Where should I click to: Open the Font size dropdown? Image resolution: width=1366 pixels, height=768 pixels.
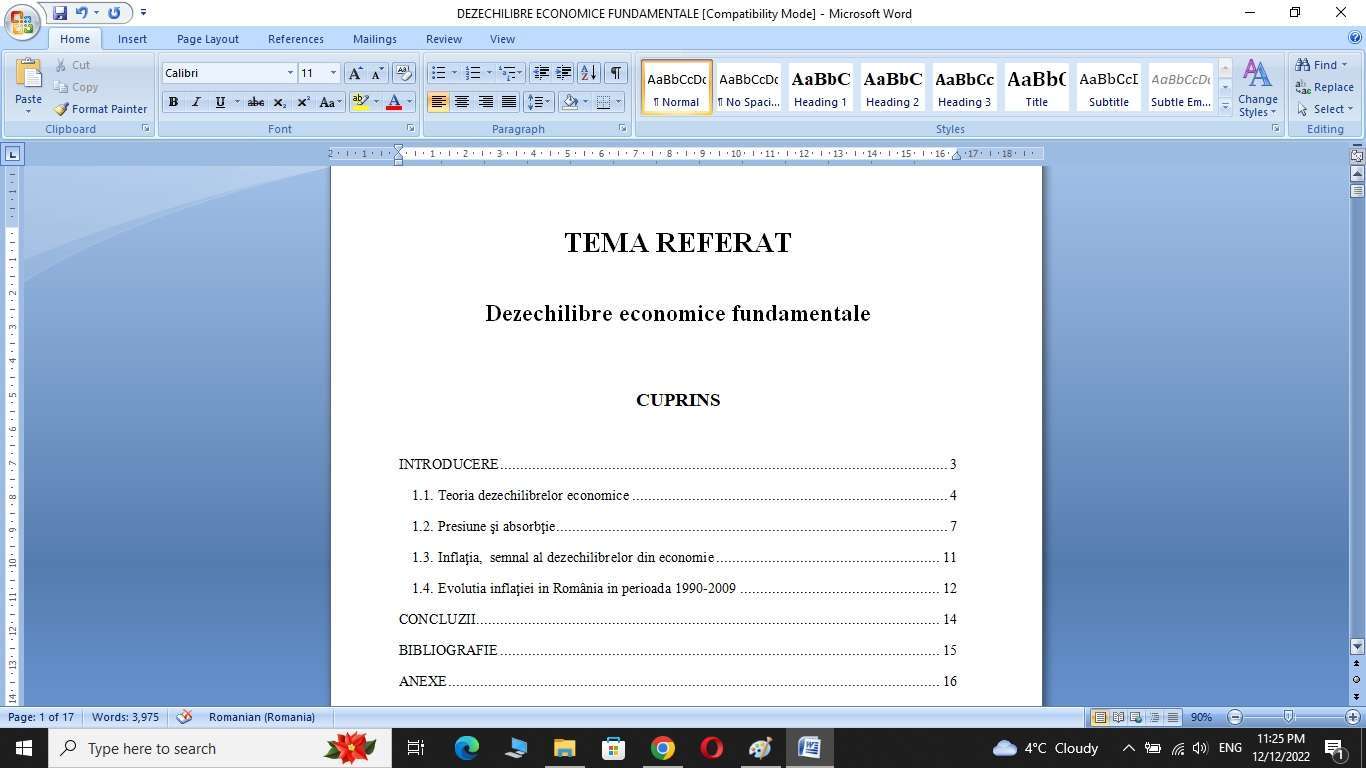[x=333, y=72]
